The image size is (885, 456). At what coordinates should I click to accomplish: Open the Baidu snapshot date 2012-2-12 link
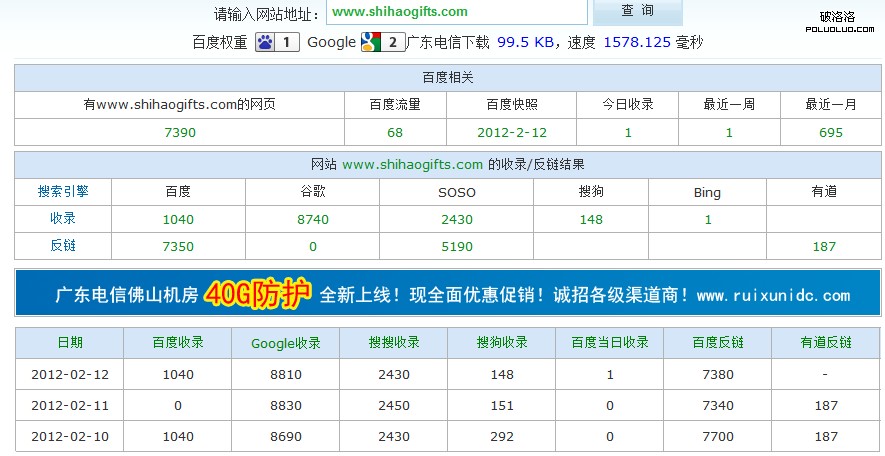click(x=512, y=133)
